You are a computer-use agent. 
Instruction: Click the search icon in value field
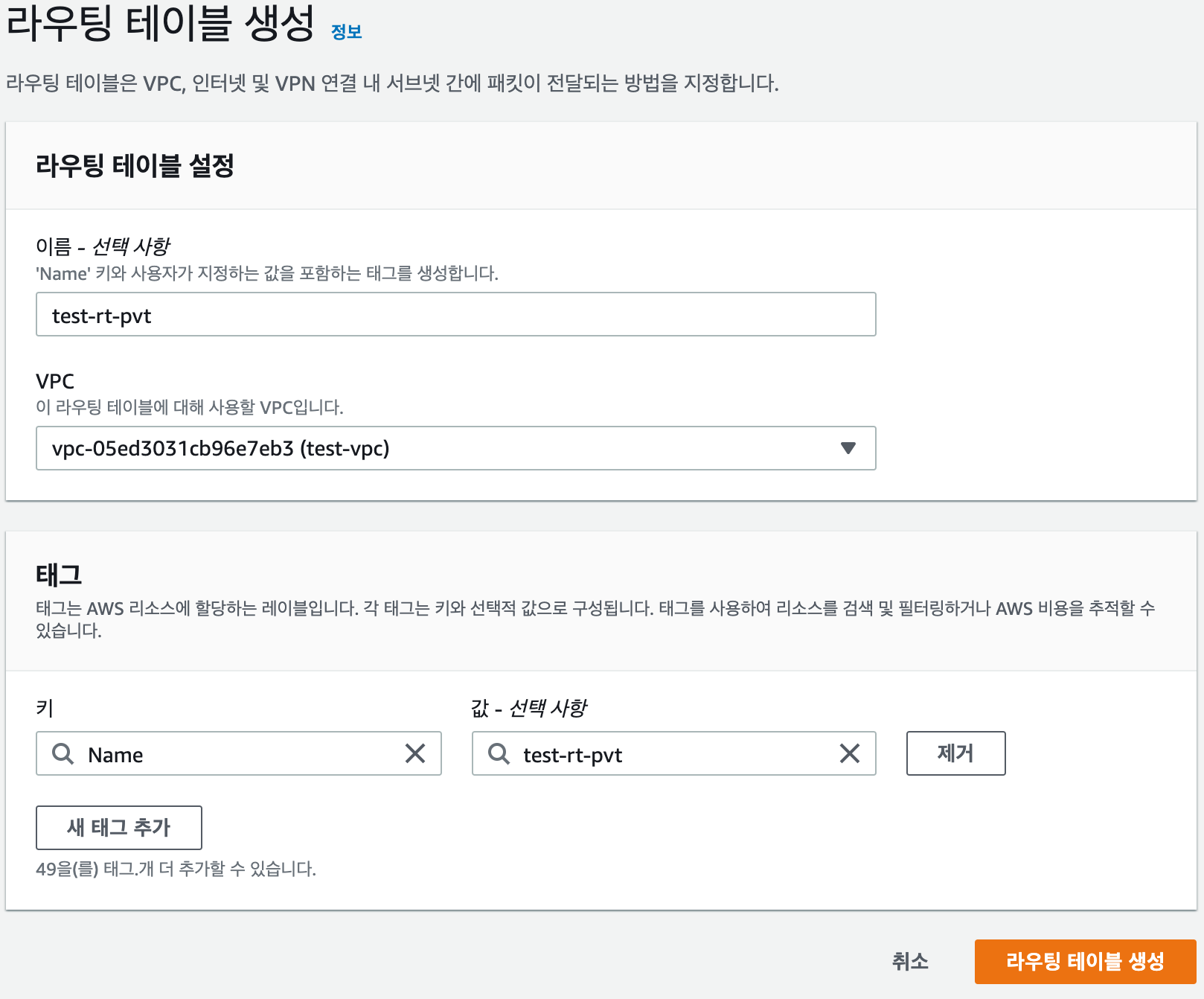pyautogui.click(x=499, y=754)
